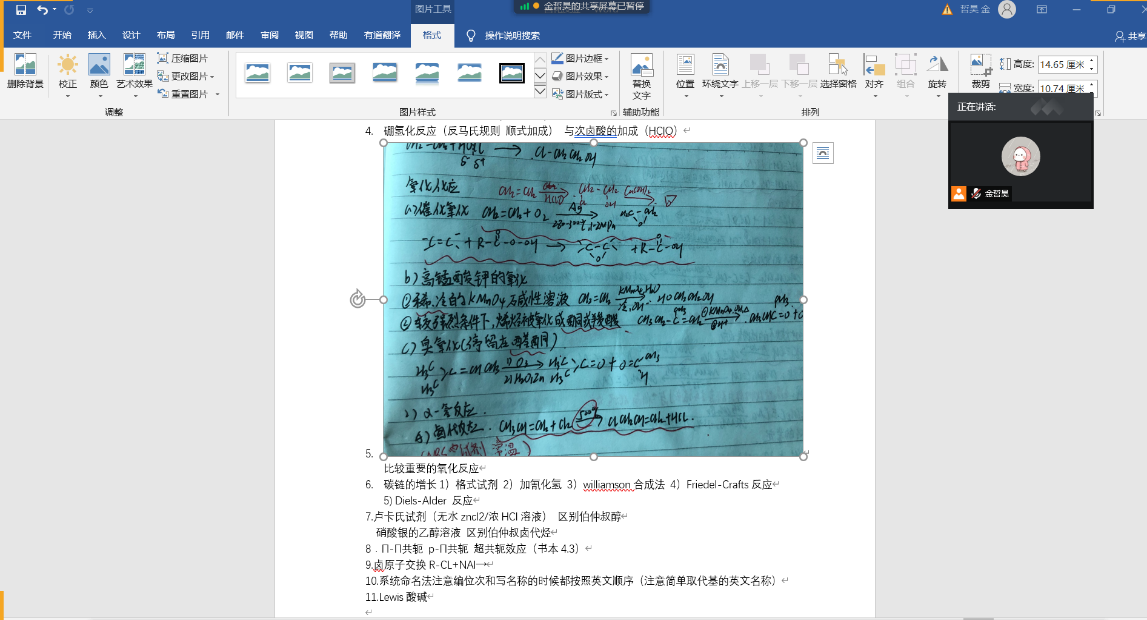Image resolution: width=1147 pixels, height=620 pixels.
Task: Open the Wrap Text (环绕文字) dropdown
Action: [719, 72]
